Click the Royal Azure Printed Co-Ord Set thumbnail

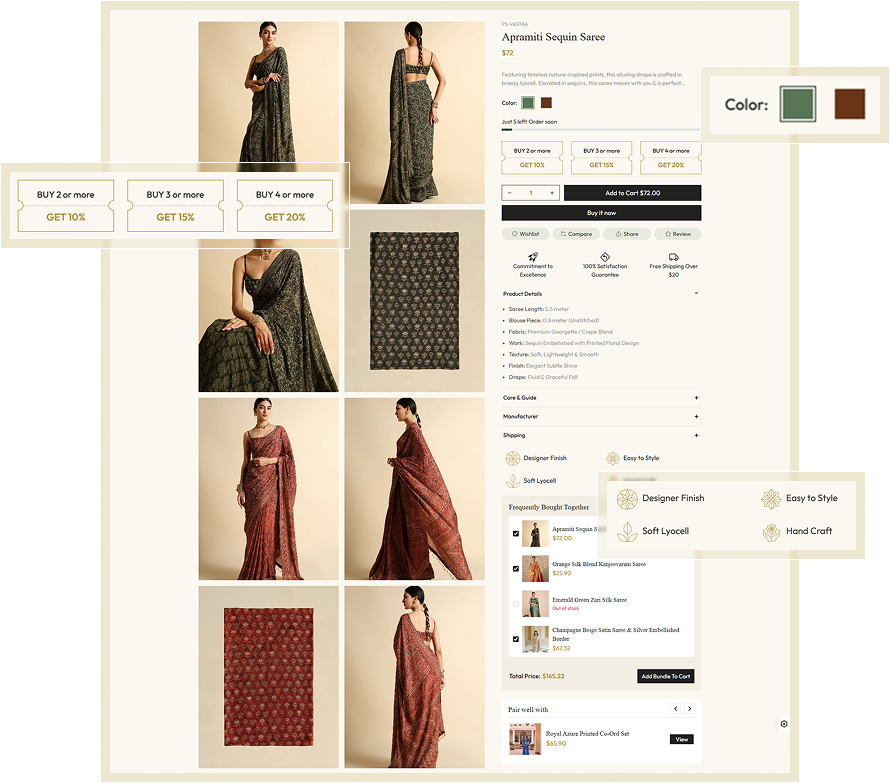525,739
